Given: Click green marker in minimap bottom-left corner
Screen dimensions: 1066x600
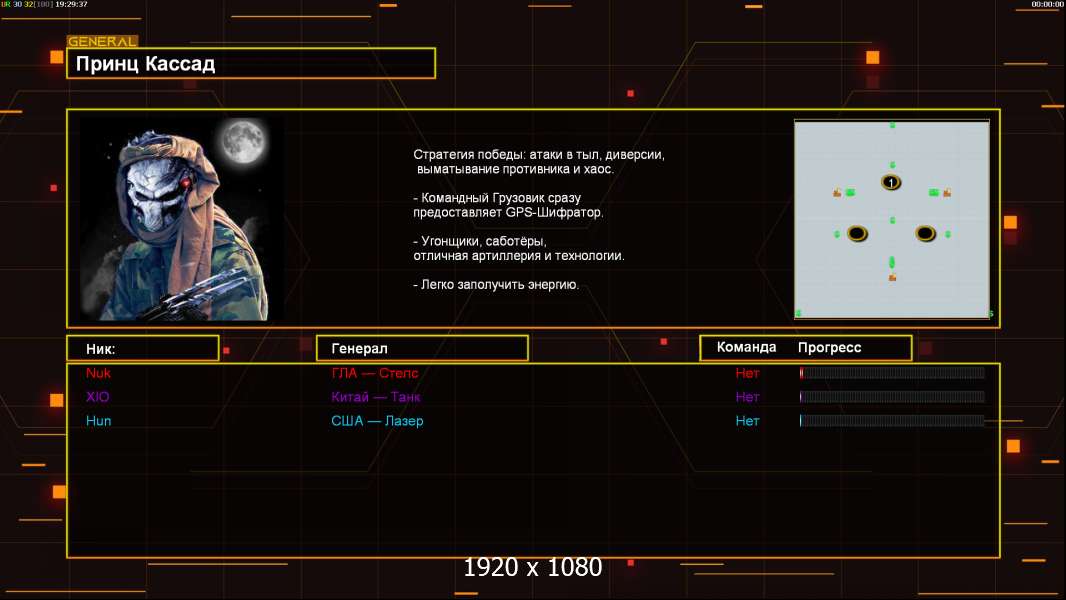Looking at the screenshot, I should click(x=799, y=313).
